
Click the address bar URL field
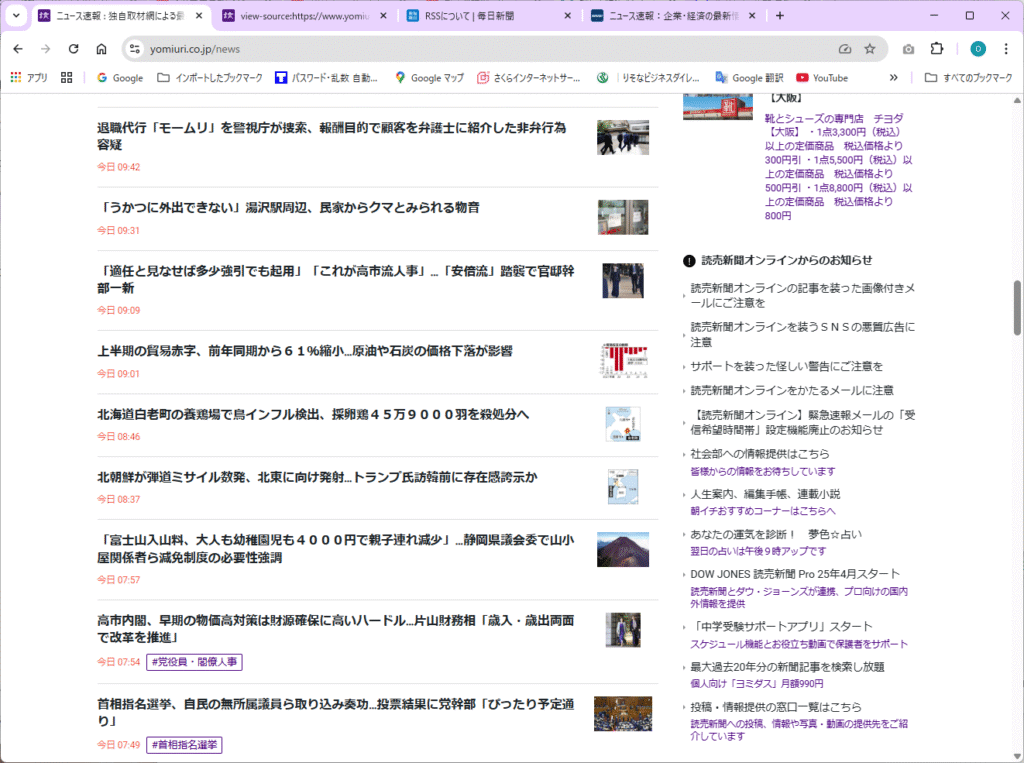pos(480,49)
